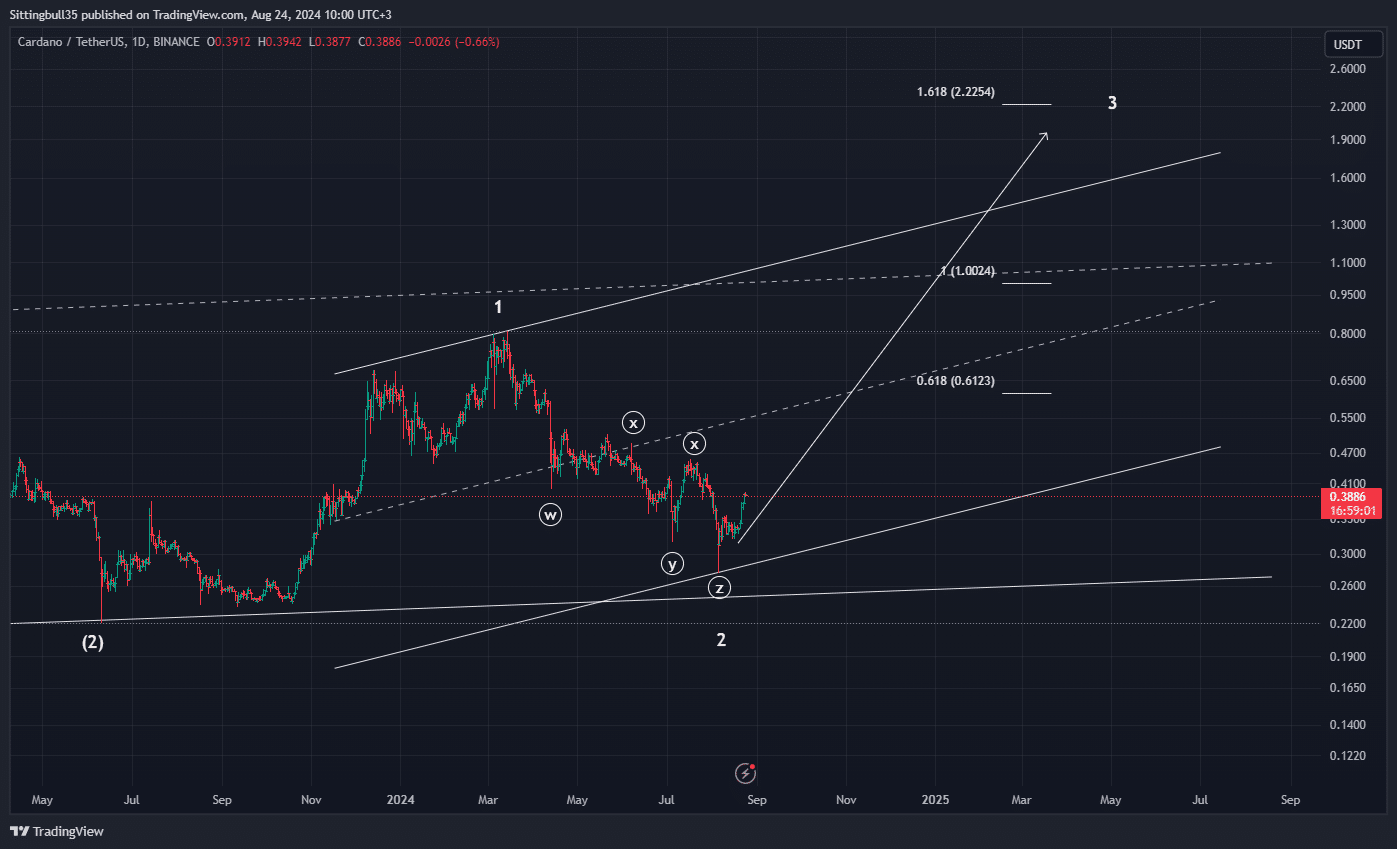Select the circled w wave marker
The image size is (1397, 849).
550,515
